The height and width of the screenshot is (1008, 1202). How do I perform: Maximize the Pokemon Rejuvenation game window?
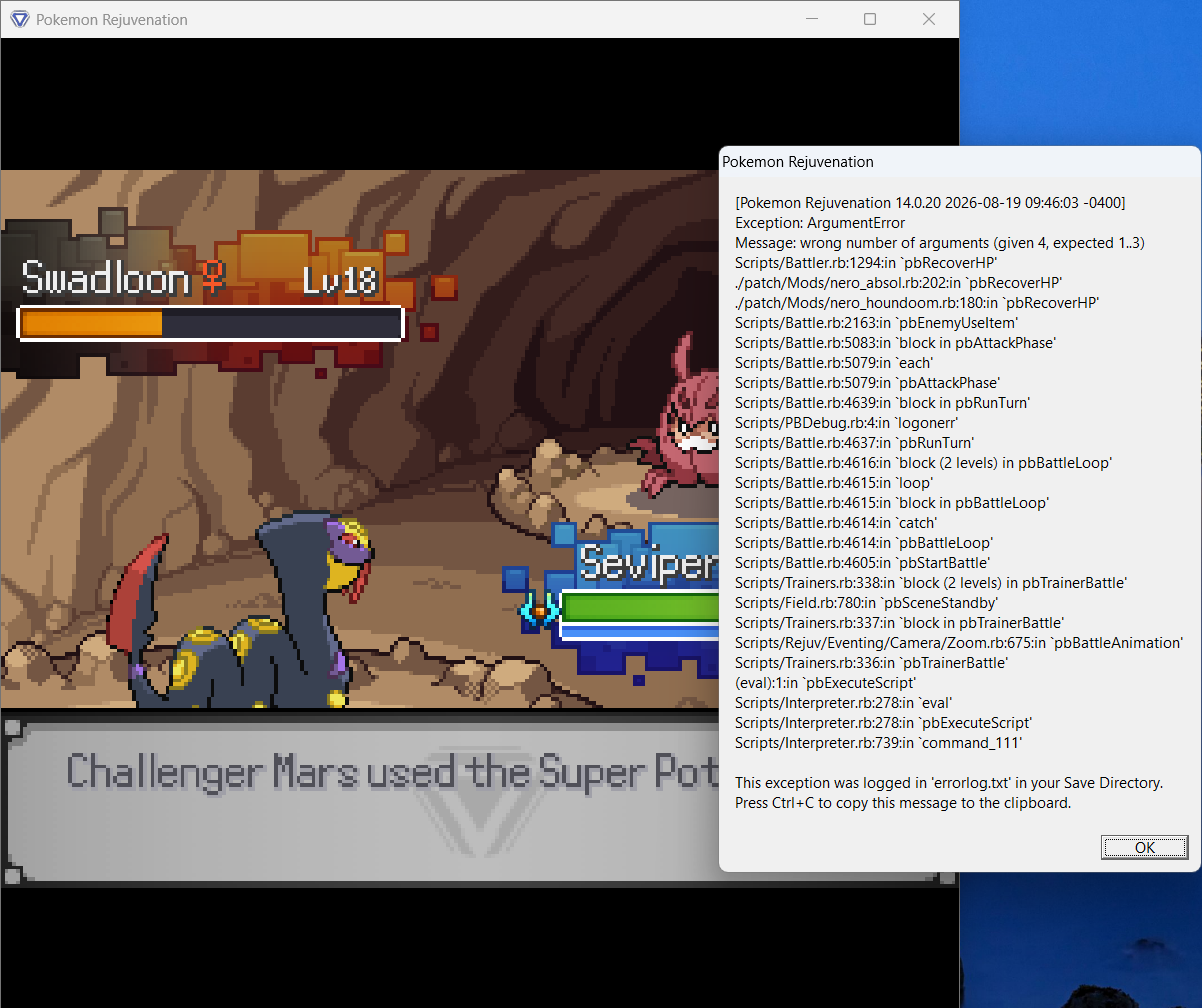pos(870,19)
